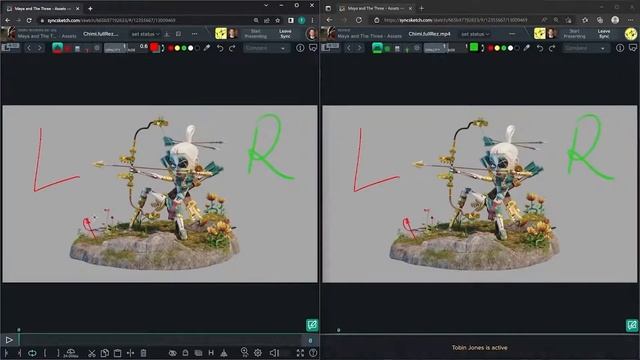Go to first frame in left window
640x360 pixels.
[7, 353]
